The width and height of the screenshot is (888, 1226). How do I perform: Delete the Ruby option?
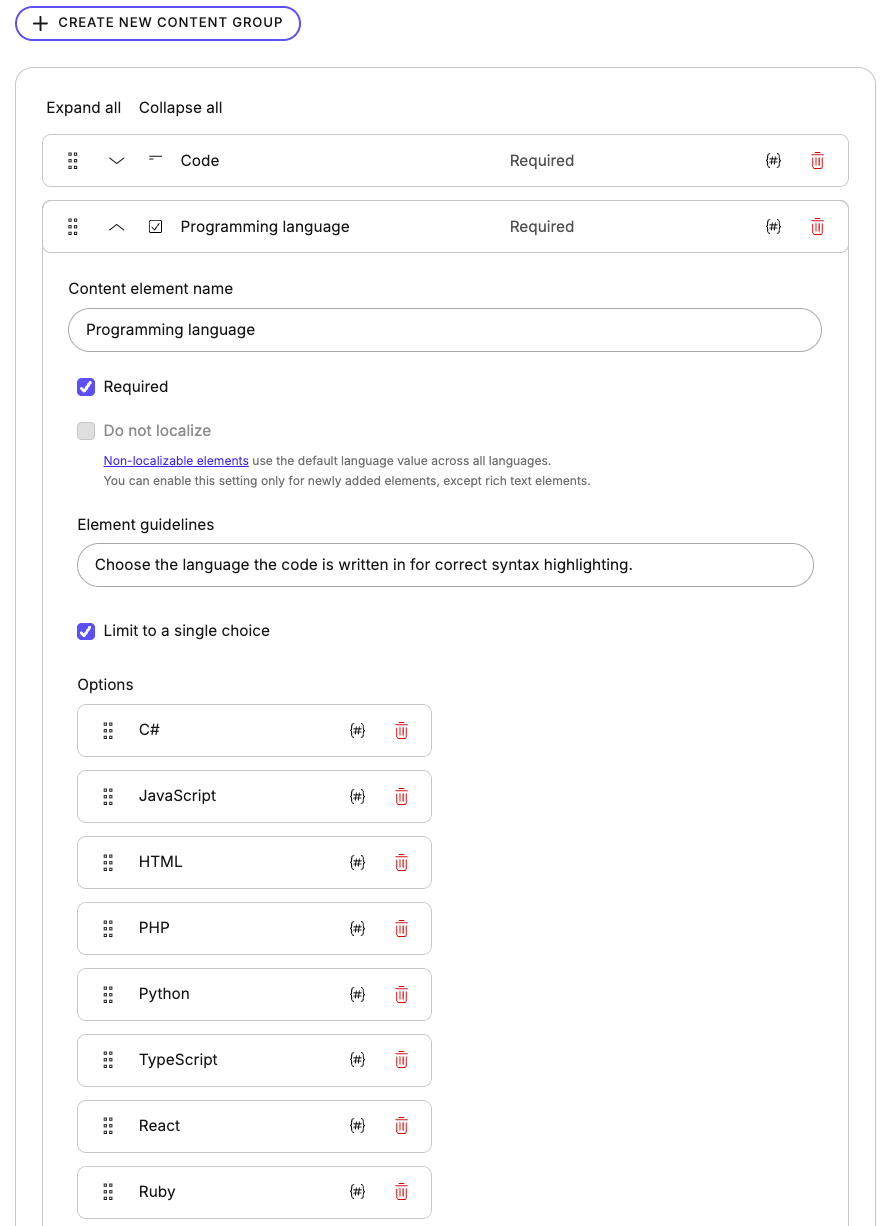(x=401, y=1192)
